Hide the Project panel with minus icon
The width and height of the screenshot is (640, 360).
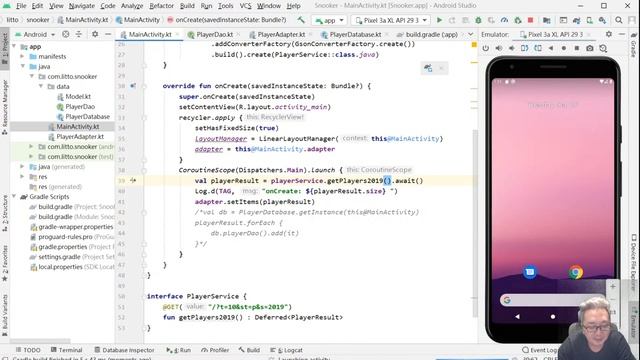[108, 34]
